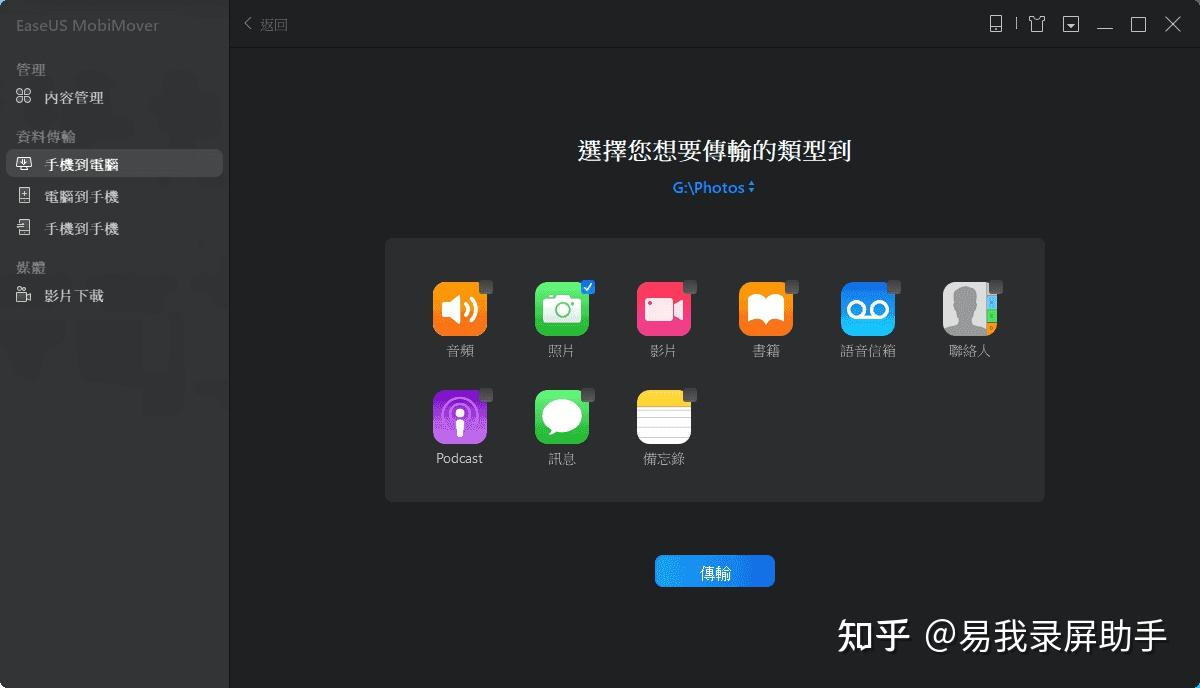Click the 訊息 green speech bubble icon
Screen dimensions: 1200x688
(562, 417)
